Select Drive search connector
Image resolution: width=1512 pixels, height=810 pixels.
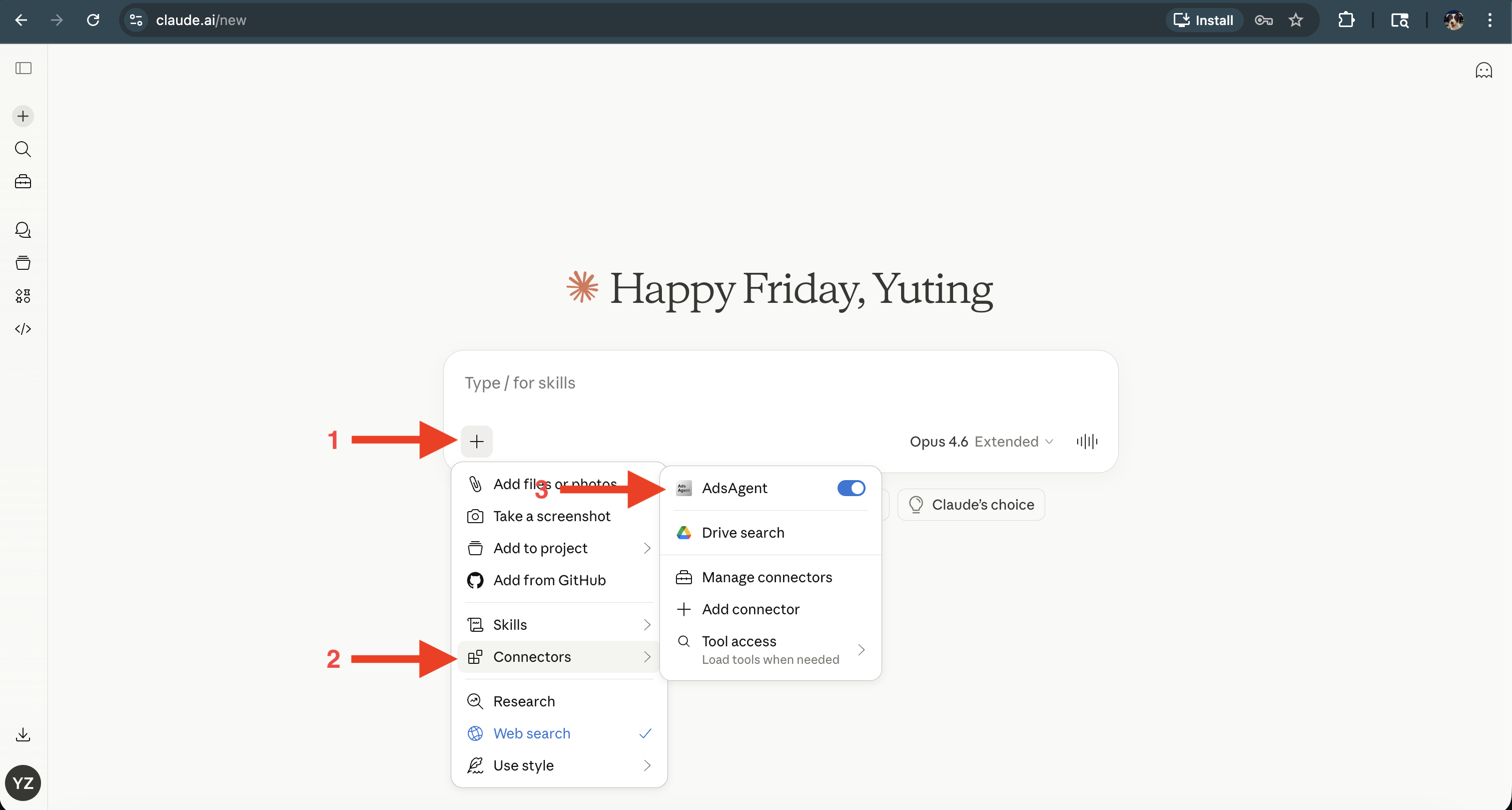point(742,532)
